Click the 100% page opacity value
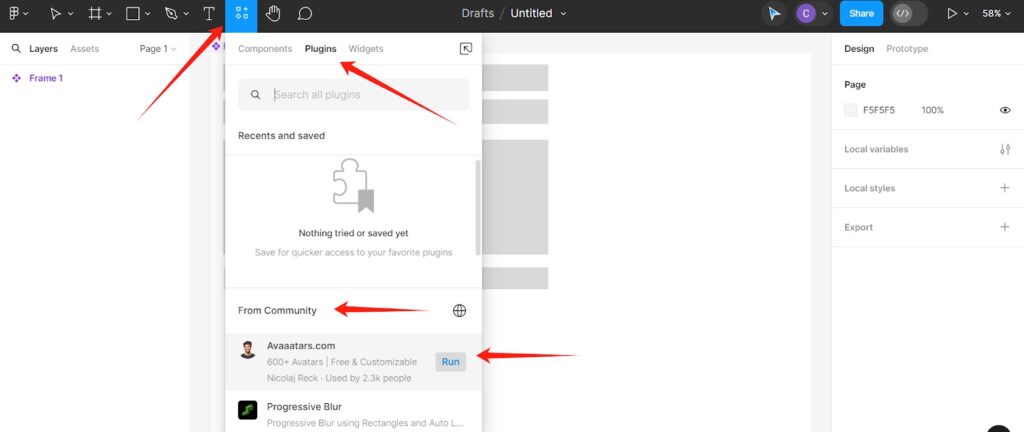This screenshot has height=432, width=1024. click(933, 110)
